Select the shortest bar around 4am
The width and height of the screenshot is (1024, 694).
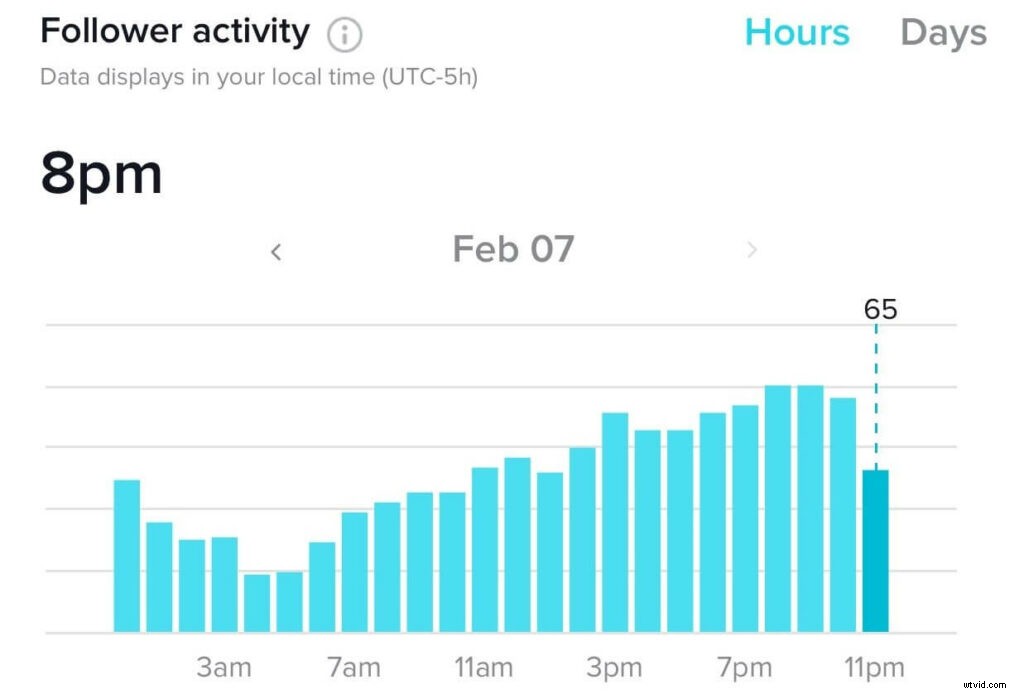[256, 600]
